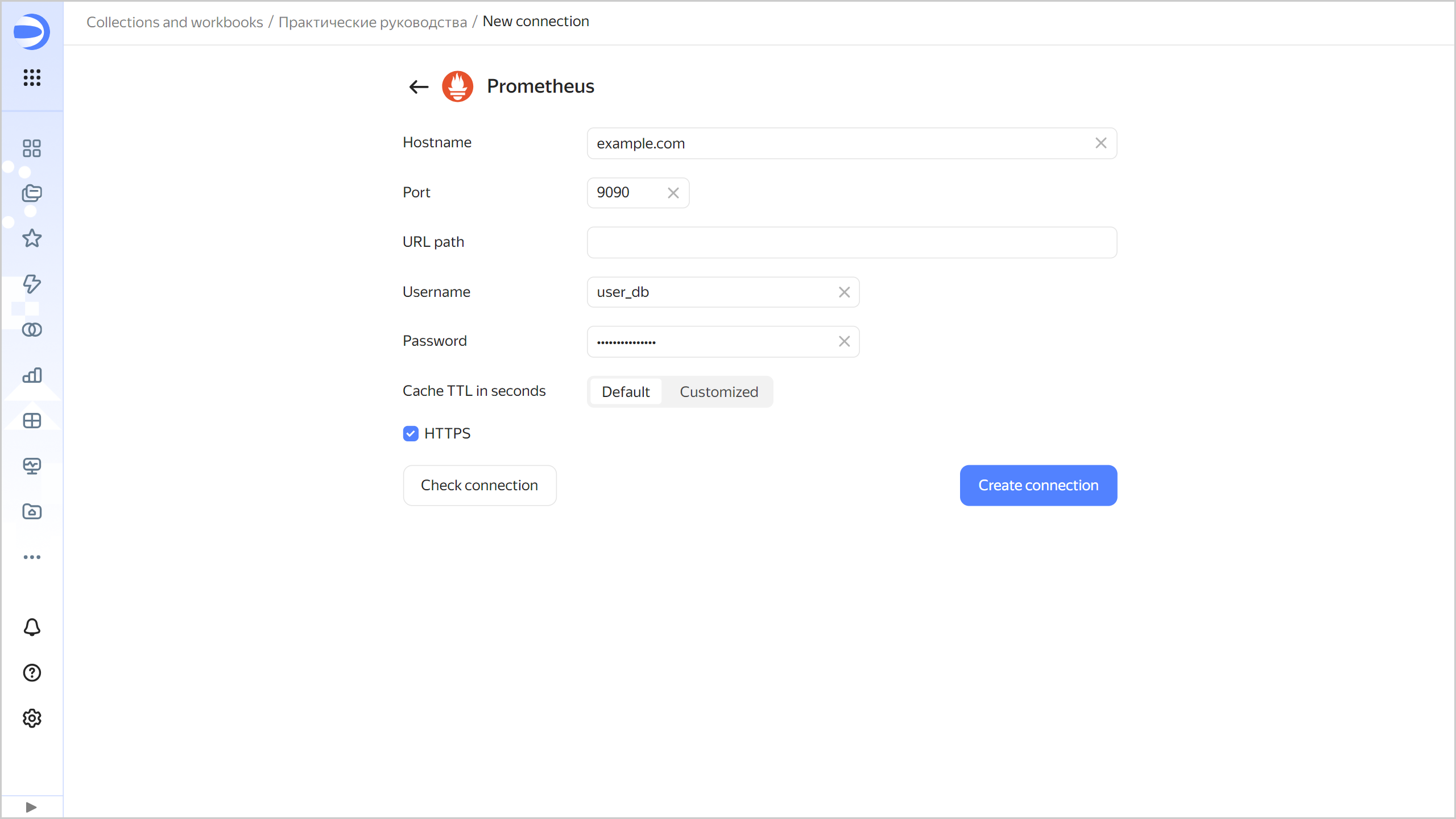Viewport: 1456px width, 819px height.
Task: Open Collections sidebar icon
Action: (32, 193)
